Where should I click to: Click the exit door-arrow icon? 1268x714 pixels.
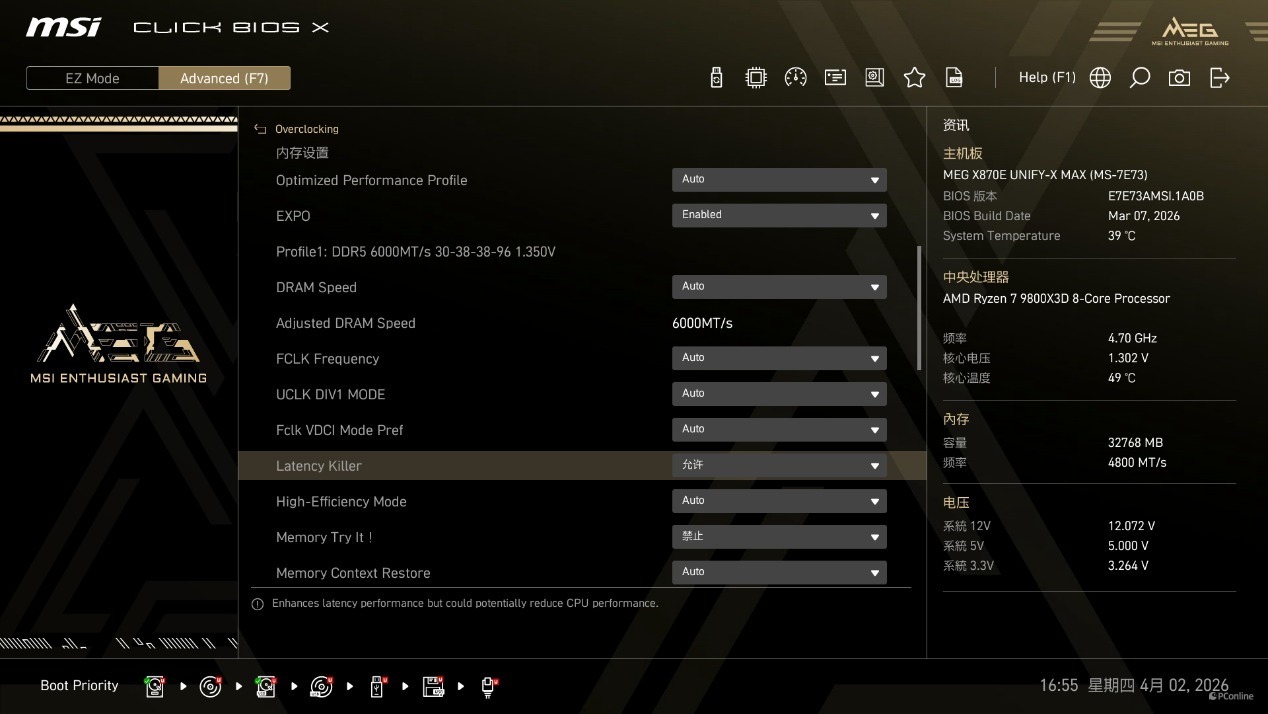click(1220, 77)
